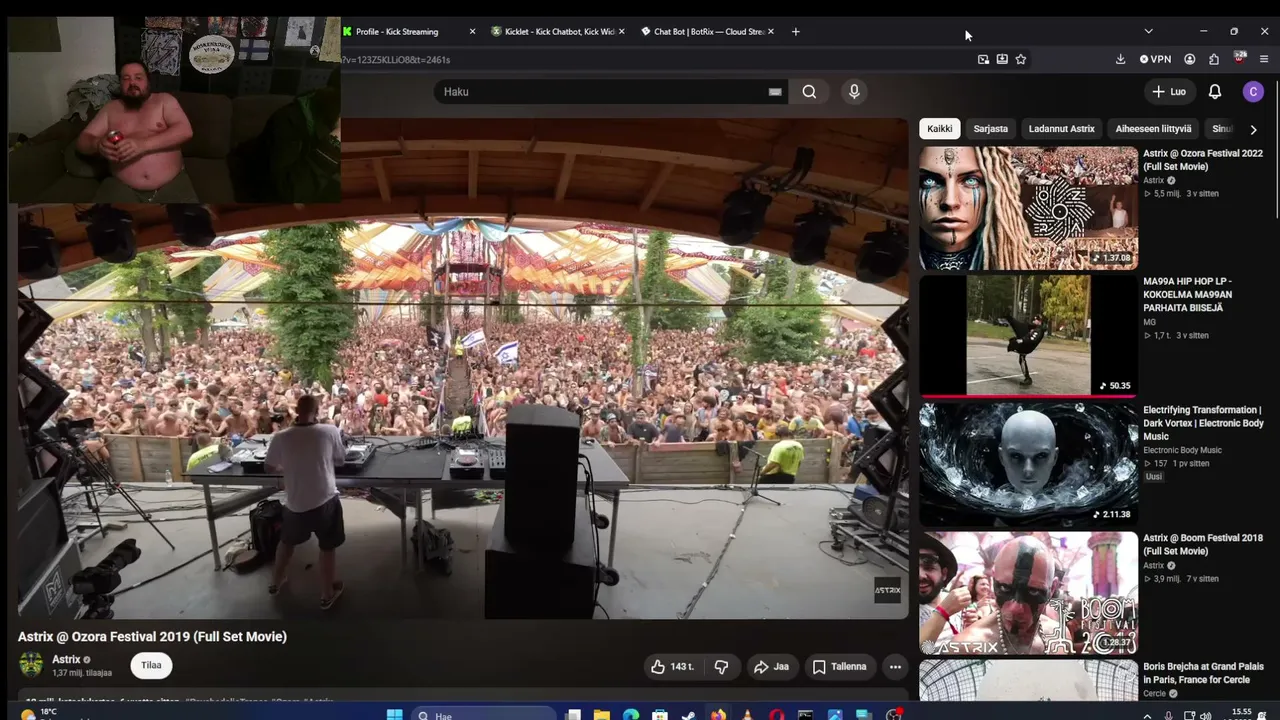
Task: Open Microsoft Edge from the taskbar
Action: tap(631, 715)
